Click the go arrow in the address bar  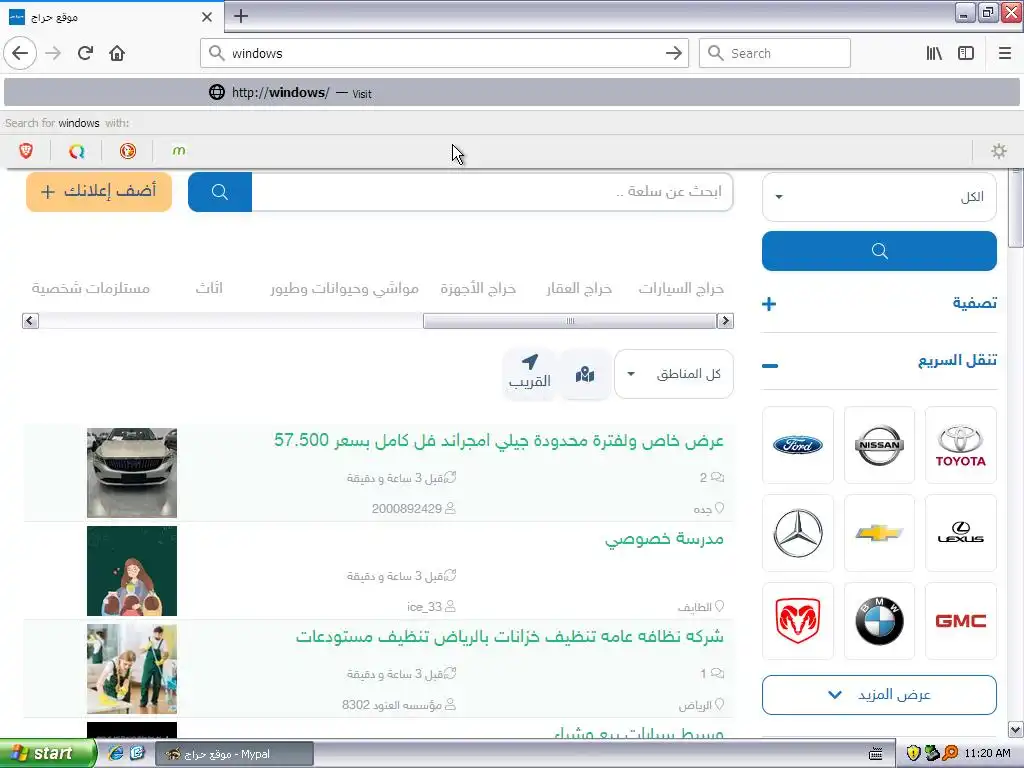tap(673, 53)
